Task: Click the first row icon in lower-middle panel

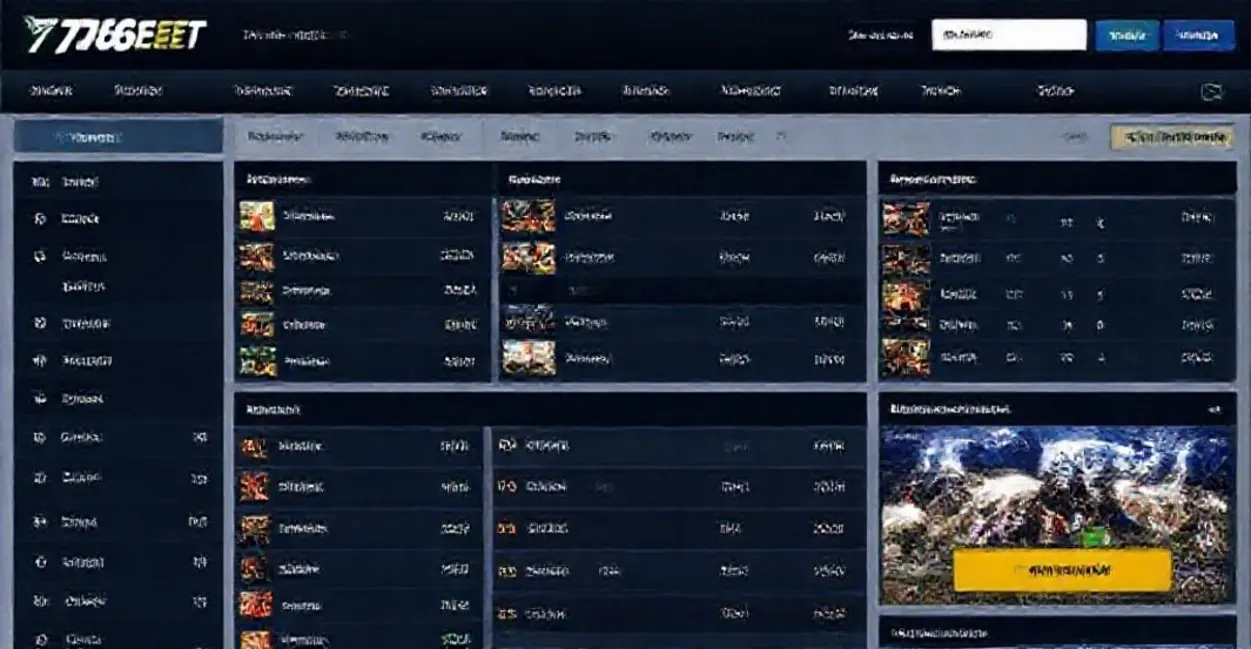Action: pos(507,445)
